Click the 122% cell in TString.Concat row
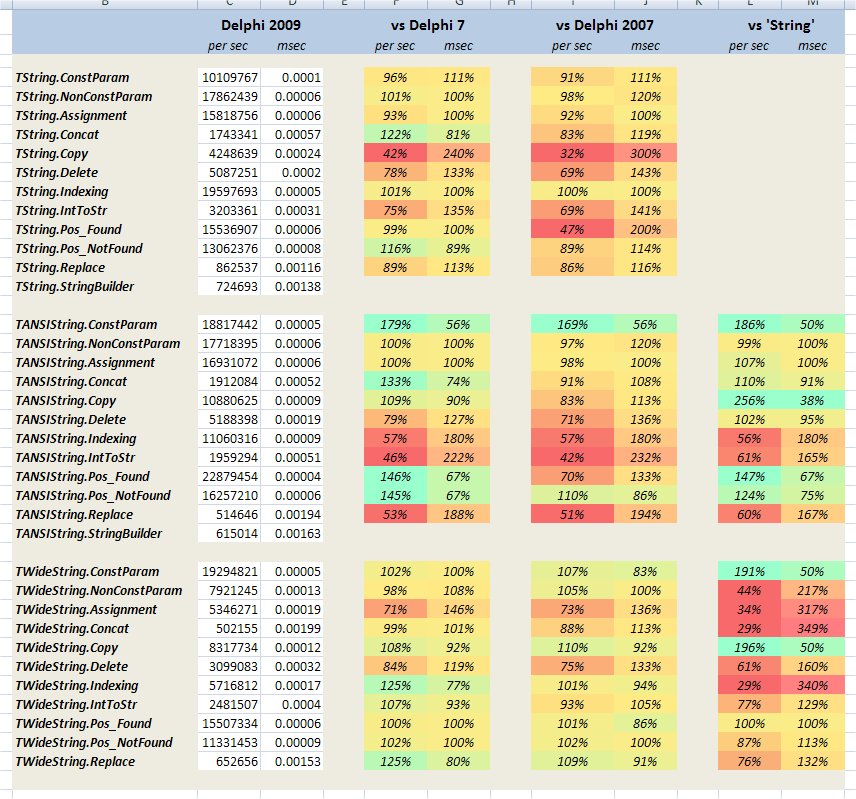This screenshot has width=856, height=799. [396, 134]
